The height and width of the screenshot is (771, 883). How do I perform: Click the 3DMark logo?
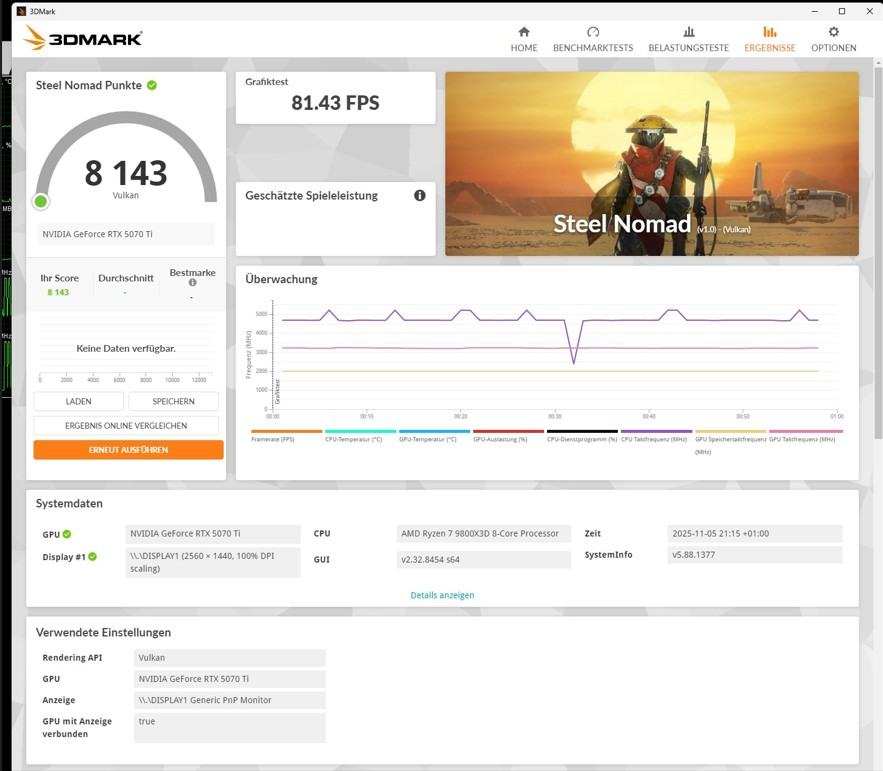point(82,38)
